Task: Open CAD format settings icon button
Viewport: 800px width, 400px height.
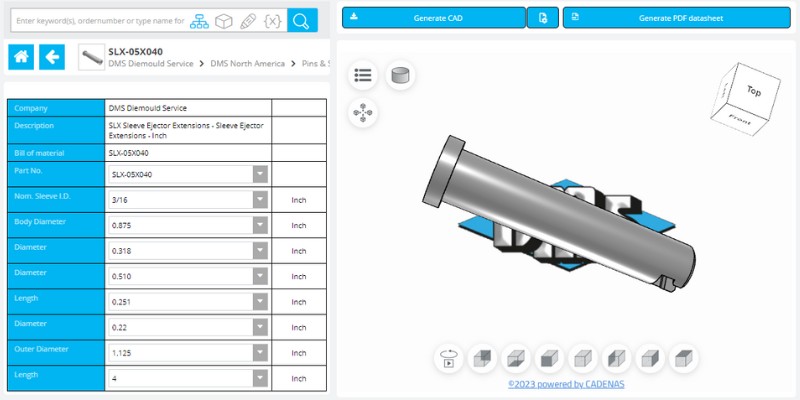Action: click(x=543, y=18)
